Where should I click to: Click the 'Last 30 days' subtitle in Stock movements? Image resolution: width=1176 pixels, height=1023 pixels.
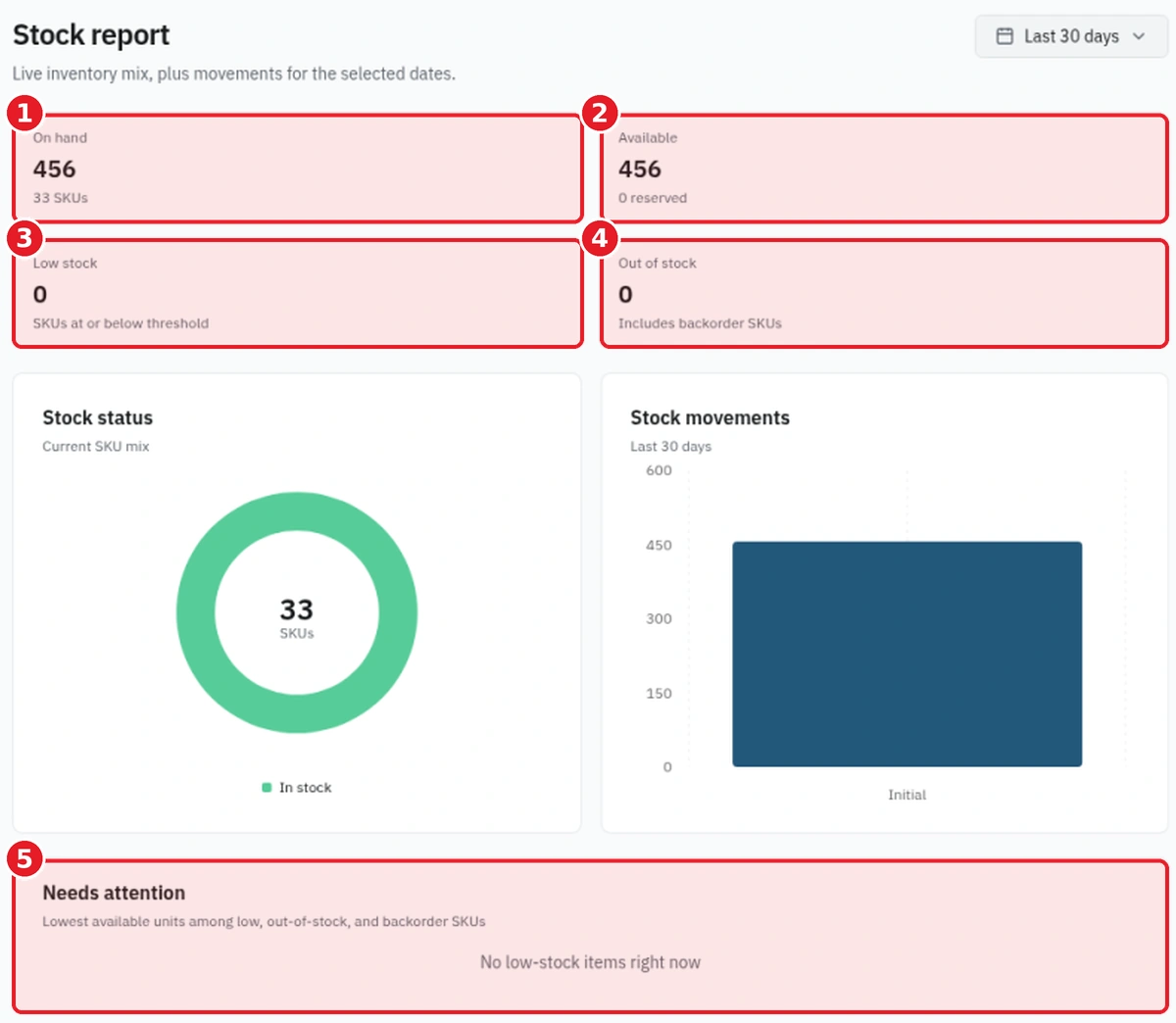670,446
